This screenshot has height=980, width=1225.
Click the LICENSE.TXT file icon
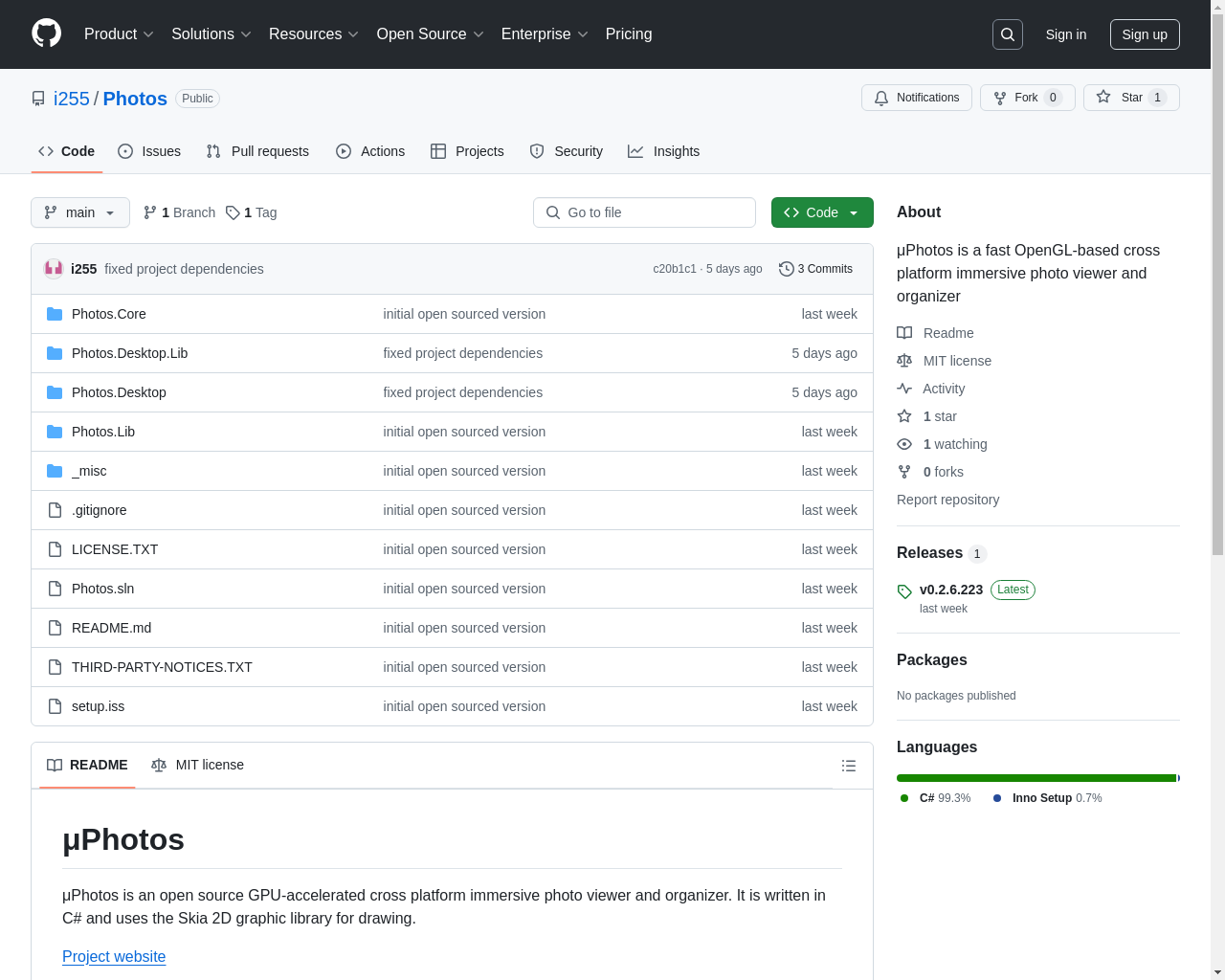(55, 549)
